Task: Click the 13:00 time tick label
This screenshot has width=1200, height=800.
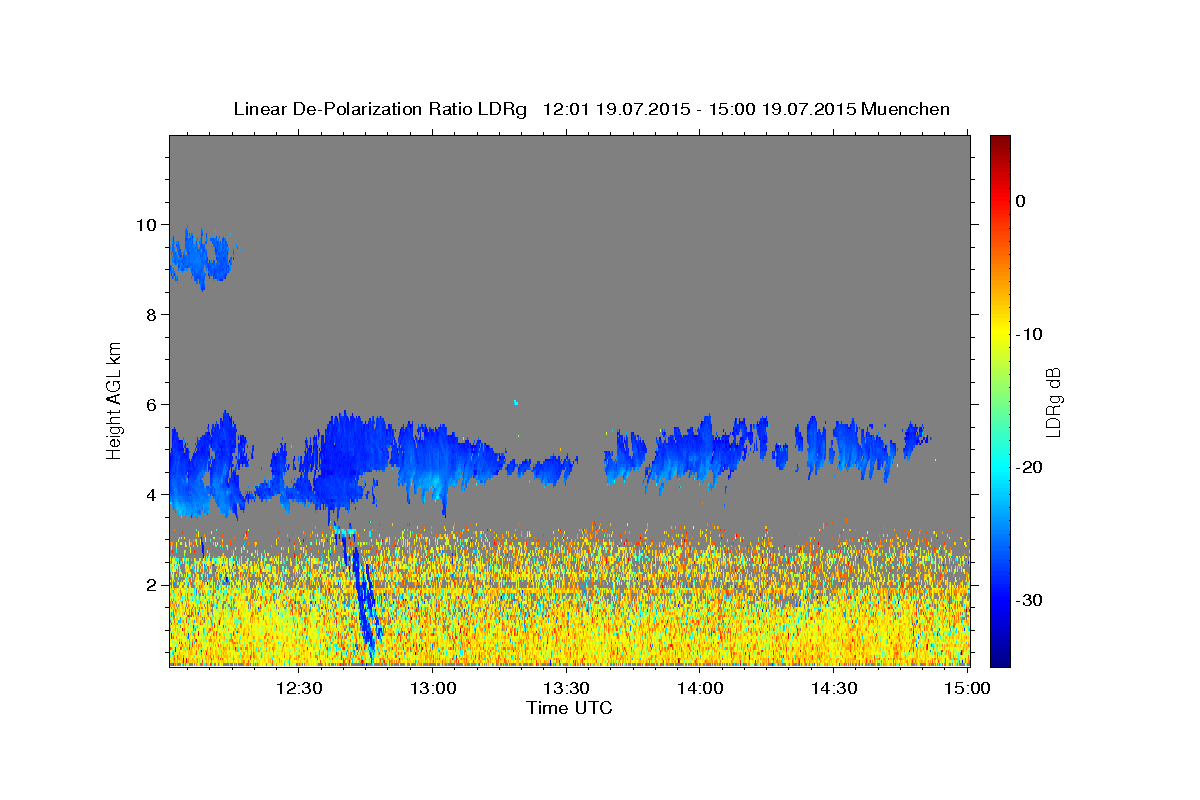Action: 434,689
